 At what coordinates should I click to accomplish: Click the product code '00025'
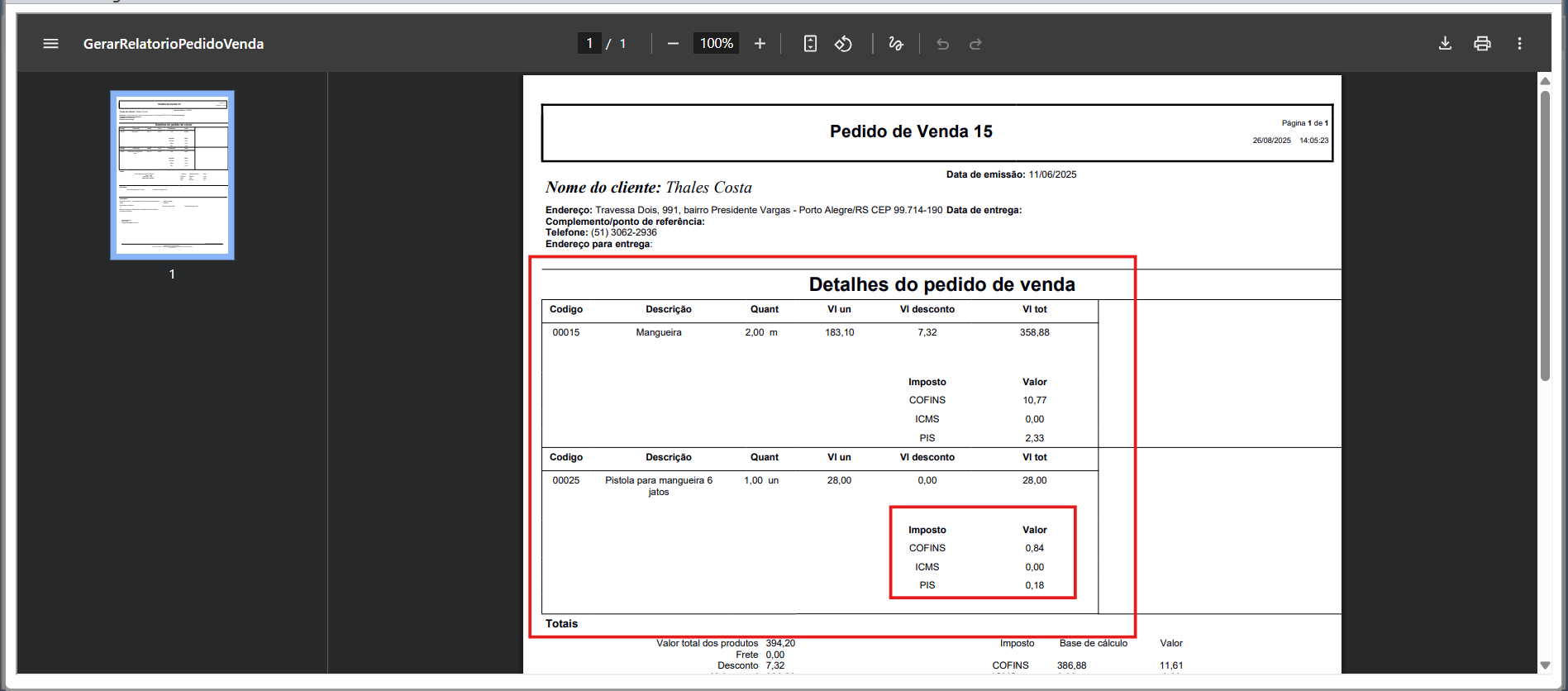pos(566,480)
